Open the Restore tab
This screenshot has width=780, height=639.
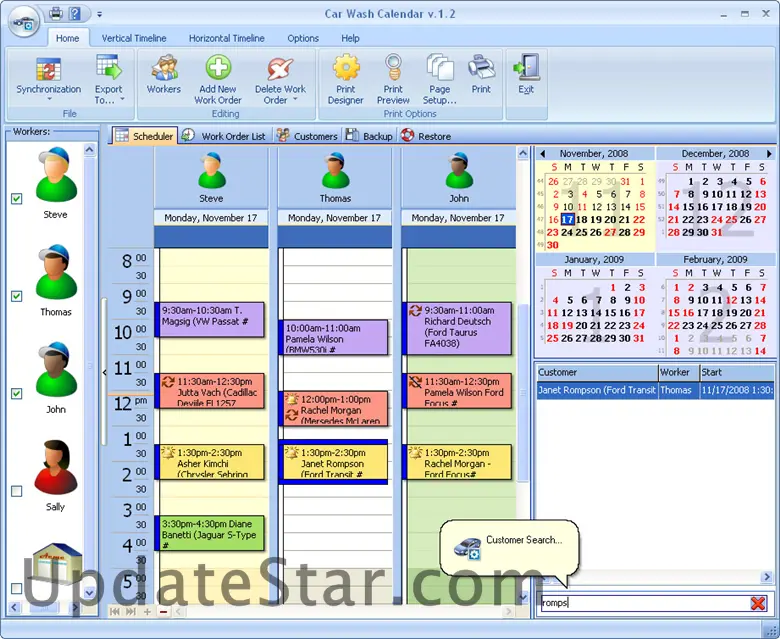[426, 136]
